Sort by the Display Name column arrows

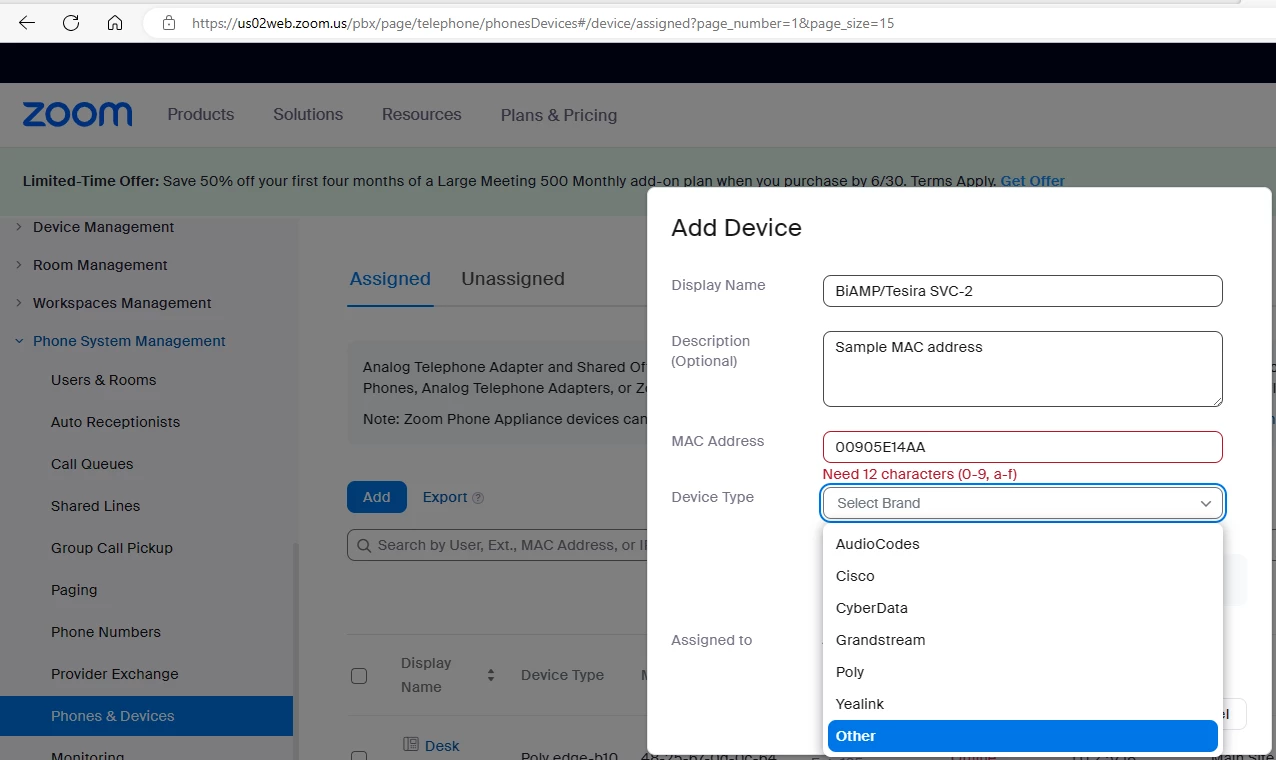point(490,675)
